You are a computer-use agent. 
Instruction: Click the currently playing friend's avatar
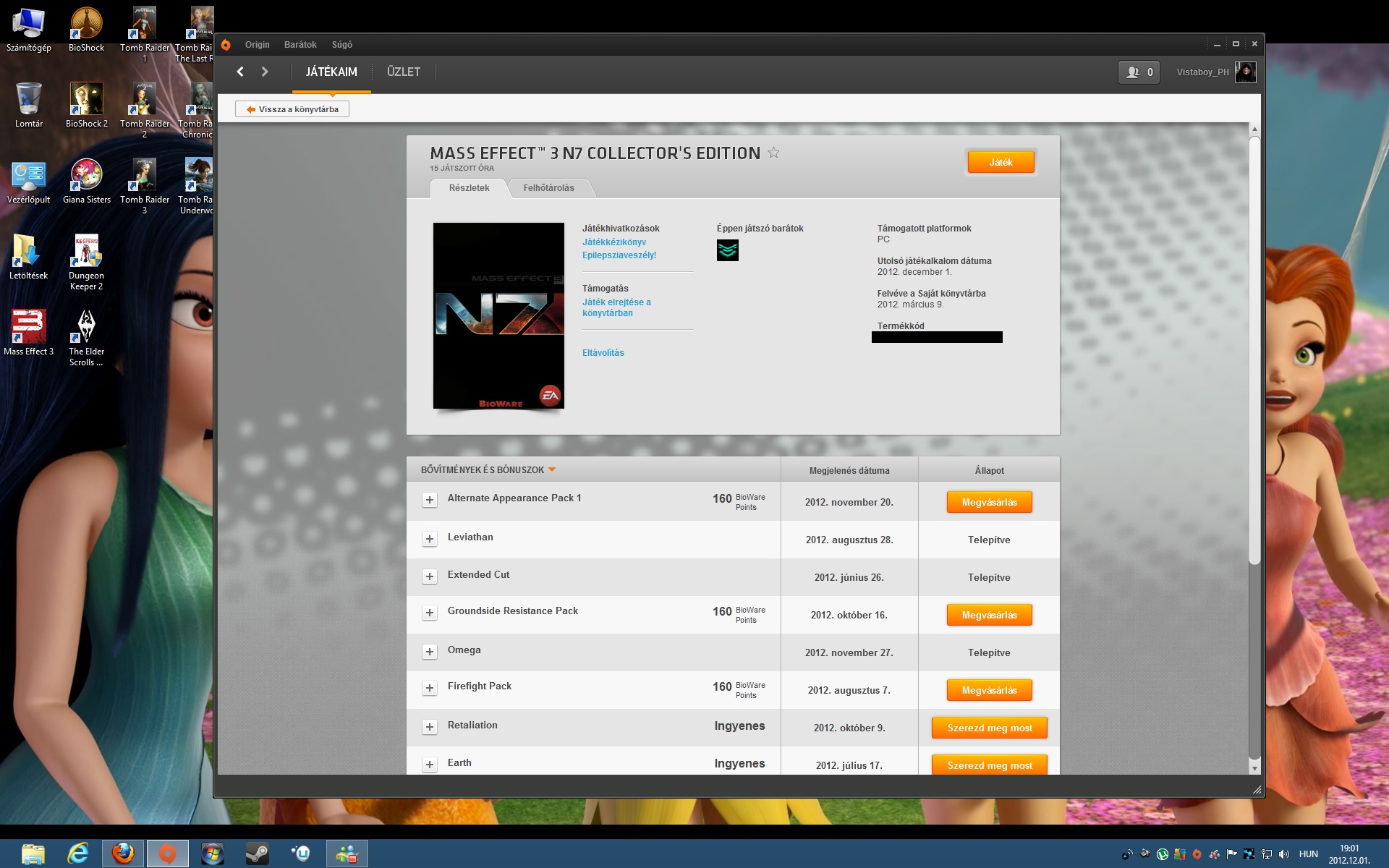(728, 250)
